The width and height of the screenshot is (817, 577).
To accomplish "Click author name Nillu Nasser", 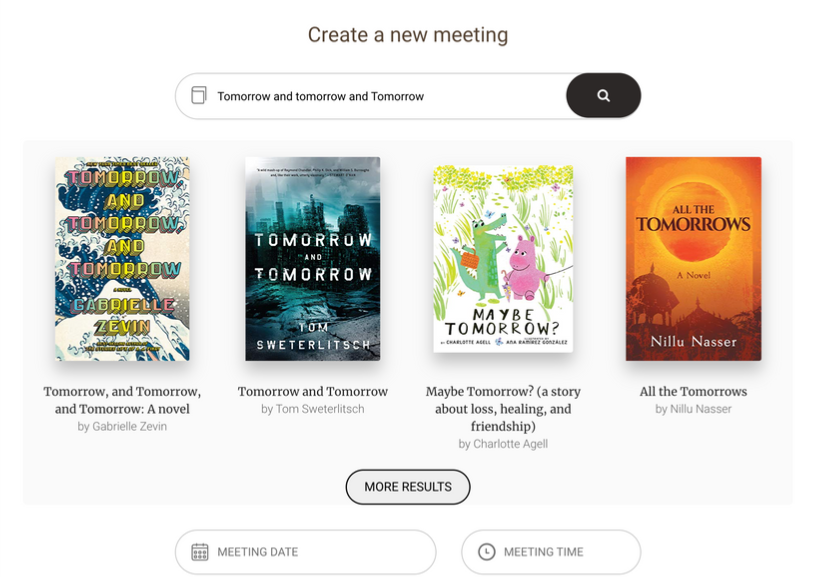I will click(x=693, y=409).
